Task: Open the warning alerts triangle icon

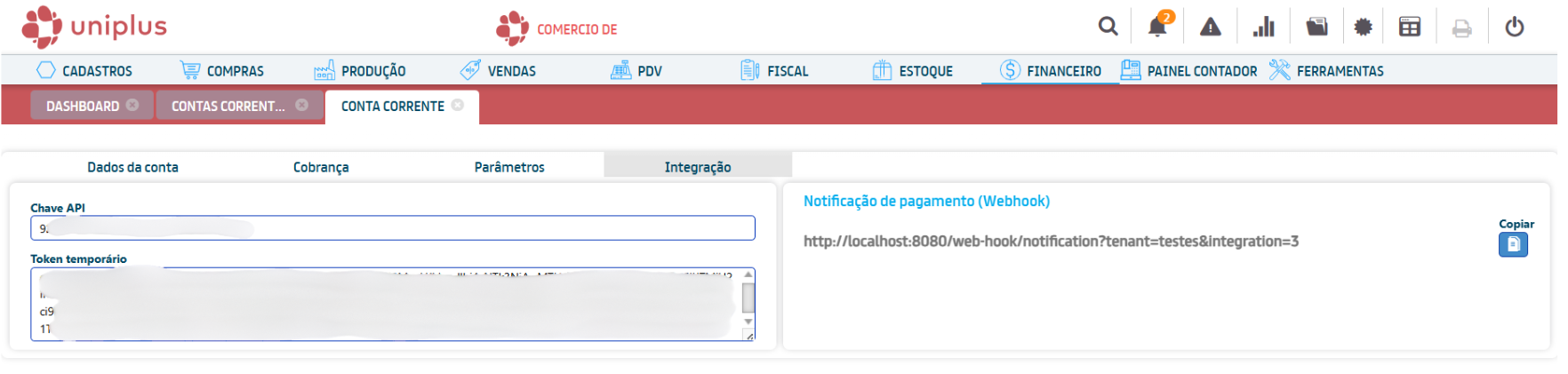Action: coord(1210,28)
